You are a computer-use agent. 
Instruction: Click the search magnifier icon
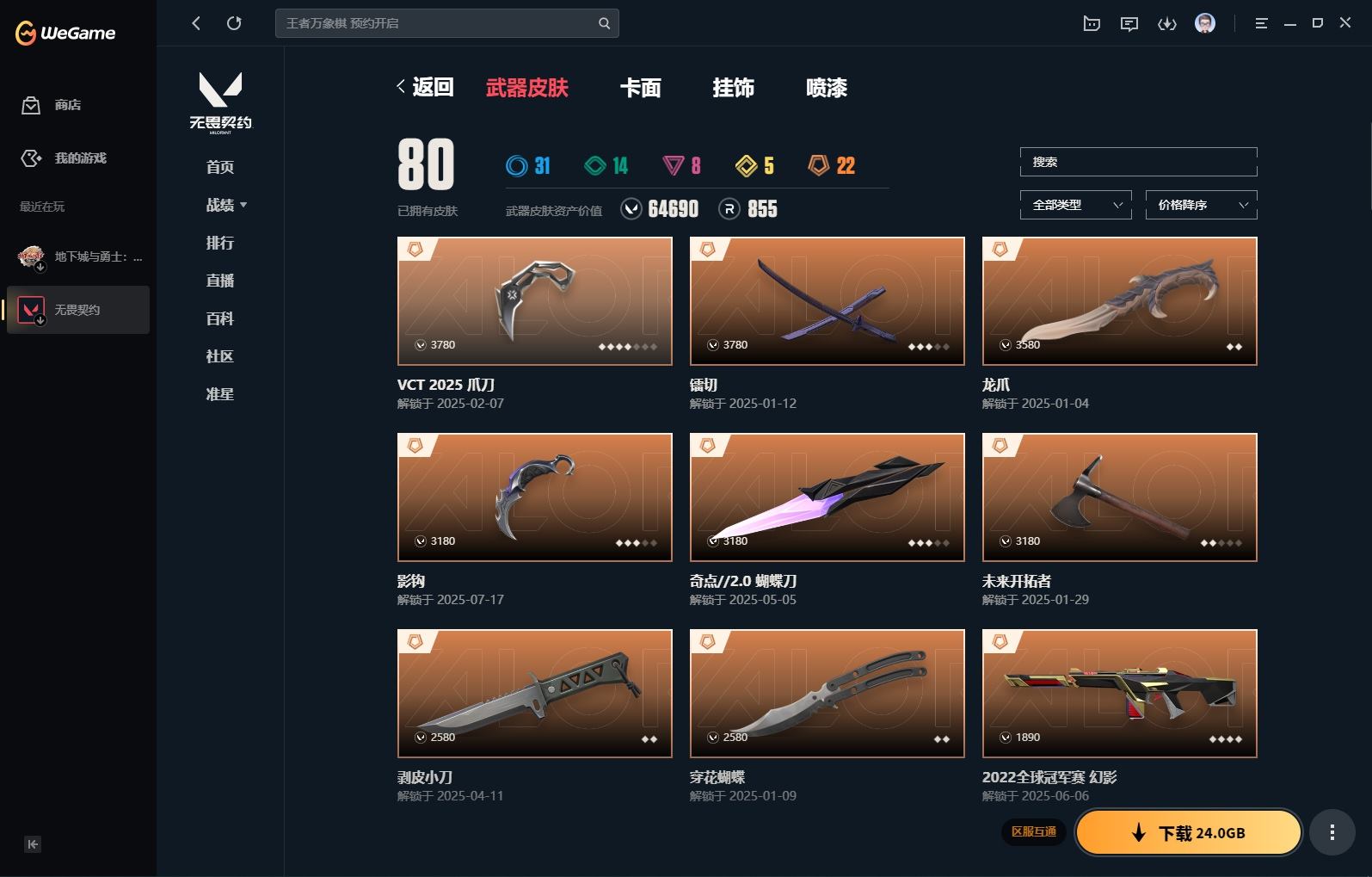click(x=604, y=23)
